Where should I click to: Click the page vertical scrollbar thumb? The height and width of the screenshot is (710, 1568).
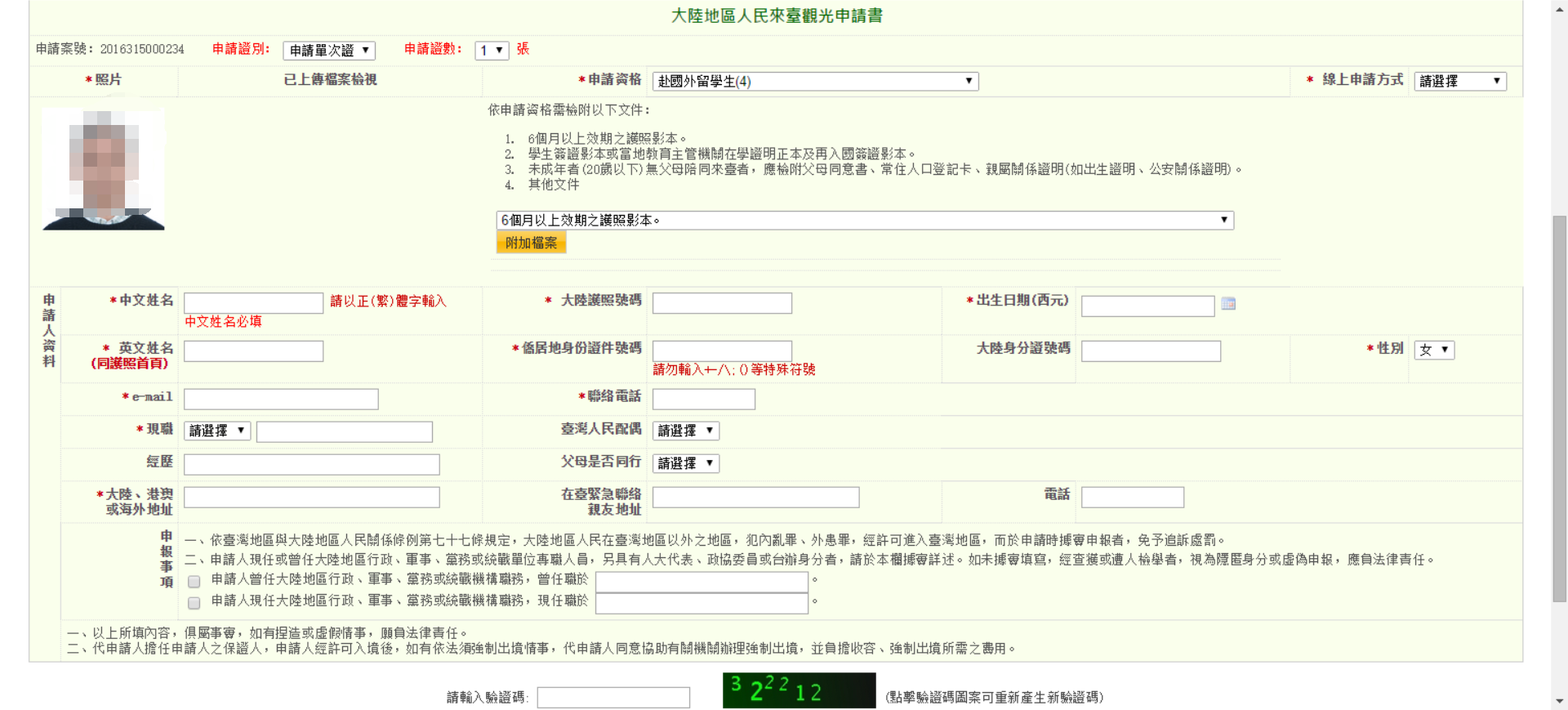[1560, 409]
